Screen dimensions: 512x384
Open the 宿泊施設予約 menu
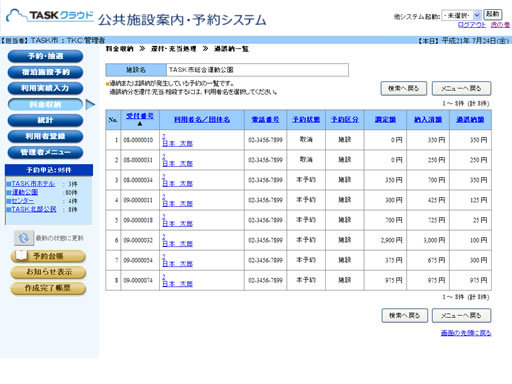pyautogui.click(x=45, y=72)
